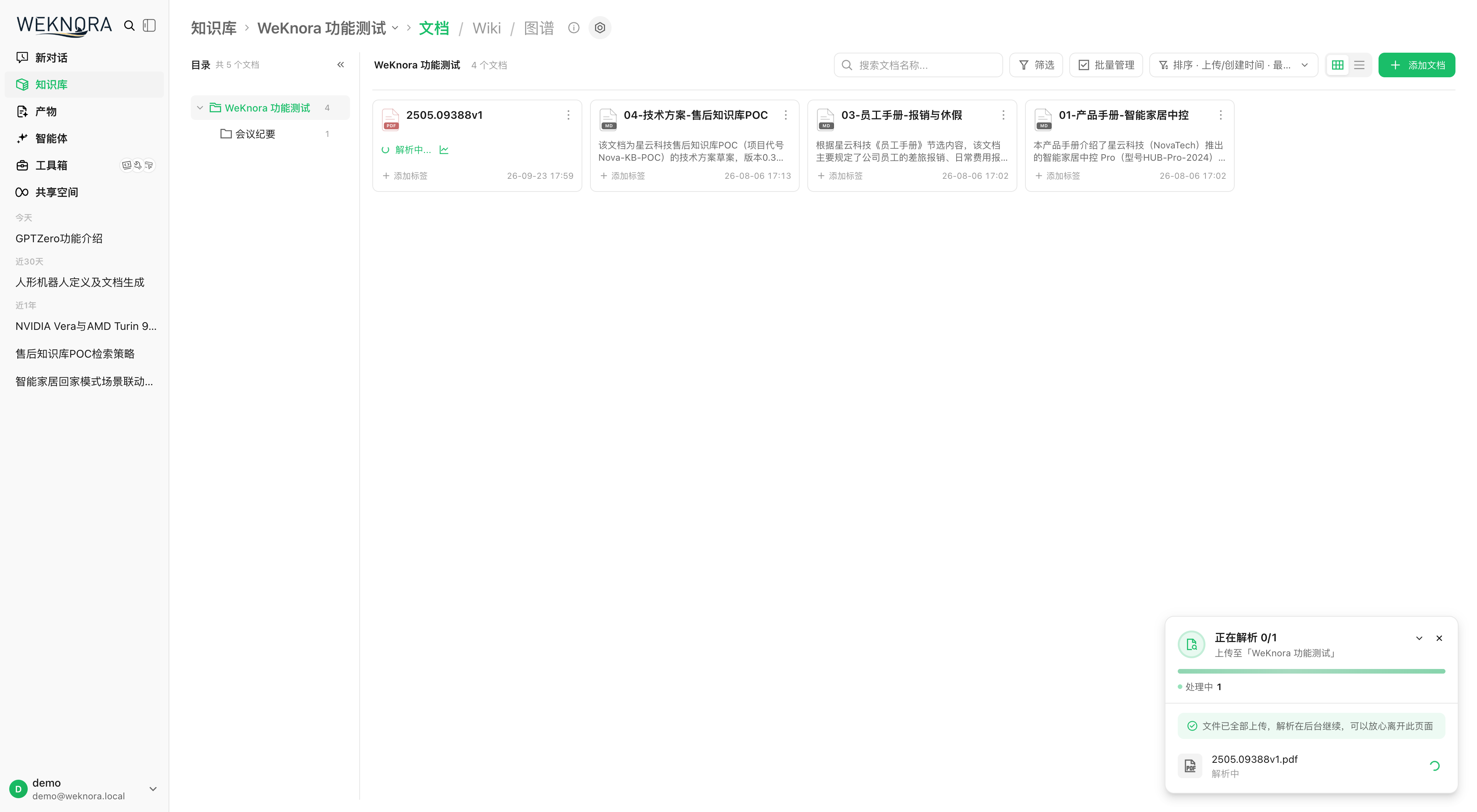Switch to the Wiki tab
Image resolution: width=1477 pixels, height=812 pixels.
(x=487, y=28)
